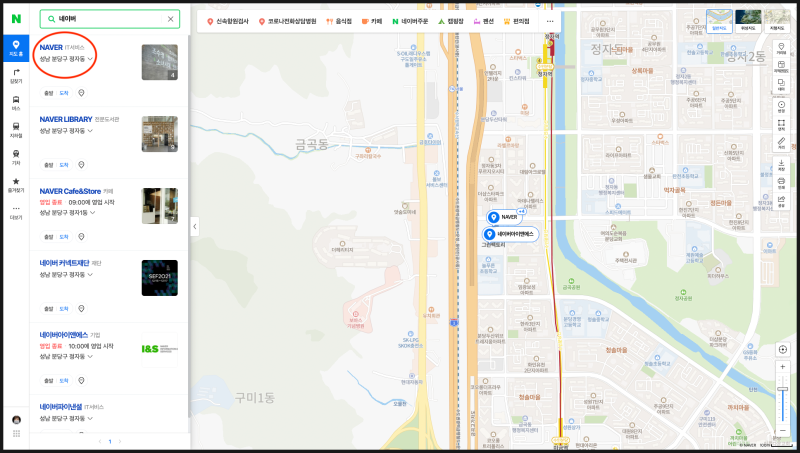Viewport: 800px width, 453px height.
Task: Select the 네이버주문 category filter
Action: point(410,21)
